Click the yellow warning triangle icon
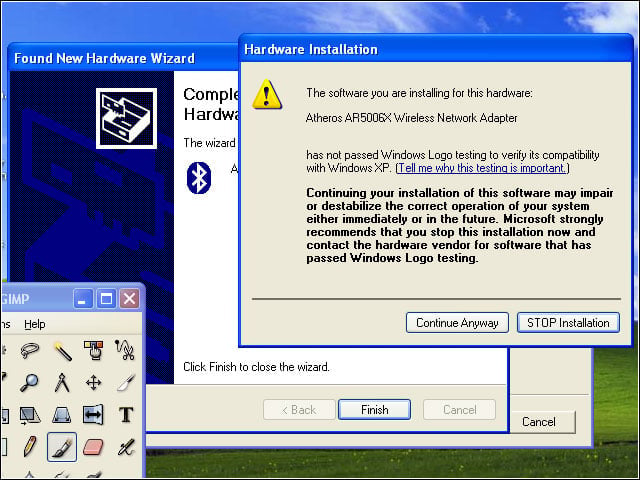Viewport: 640px width, 480px height. pos(267,95)
